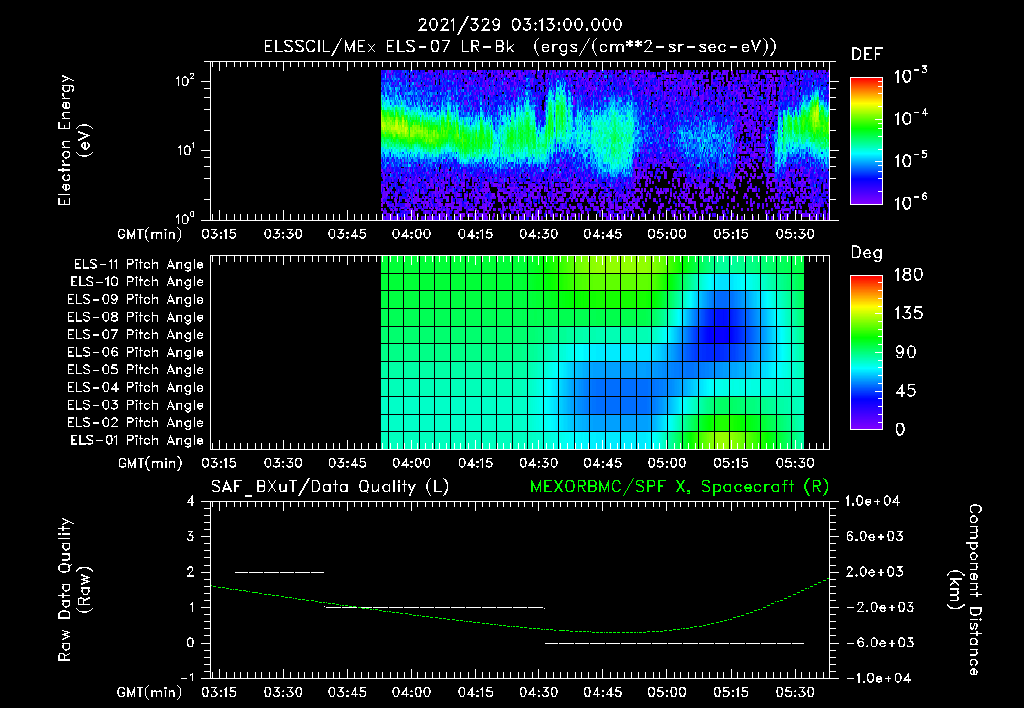Select the ELS-04 Pitch Angle row label

135,387
